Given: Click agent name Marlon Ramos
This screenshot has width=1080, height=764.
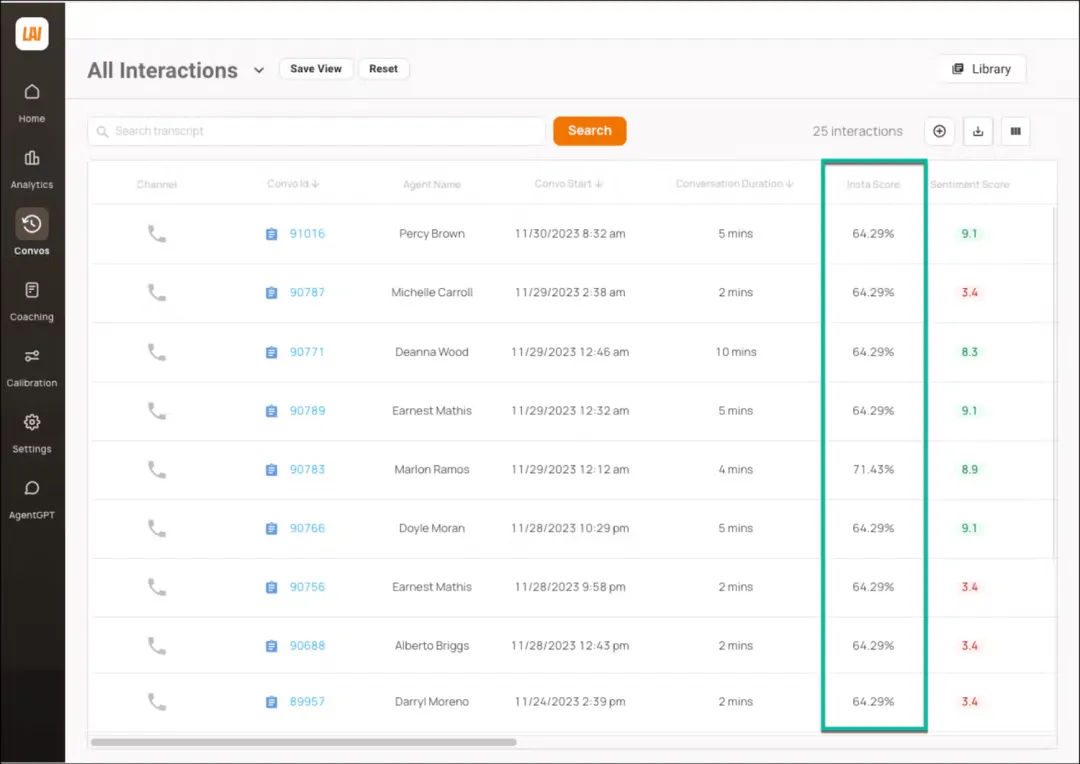Looking at the screenshot, I should click(432, 469).
